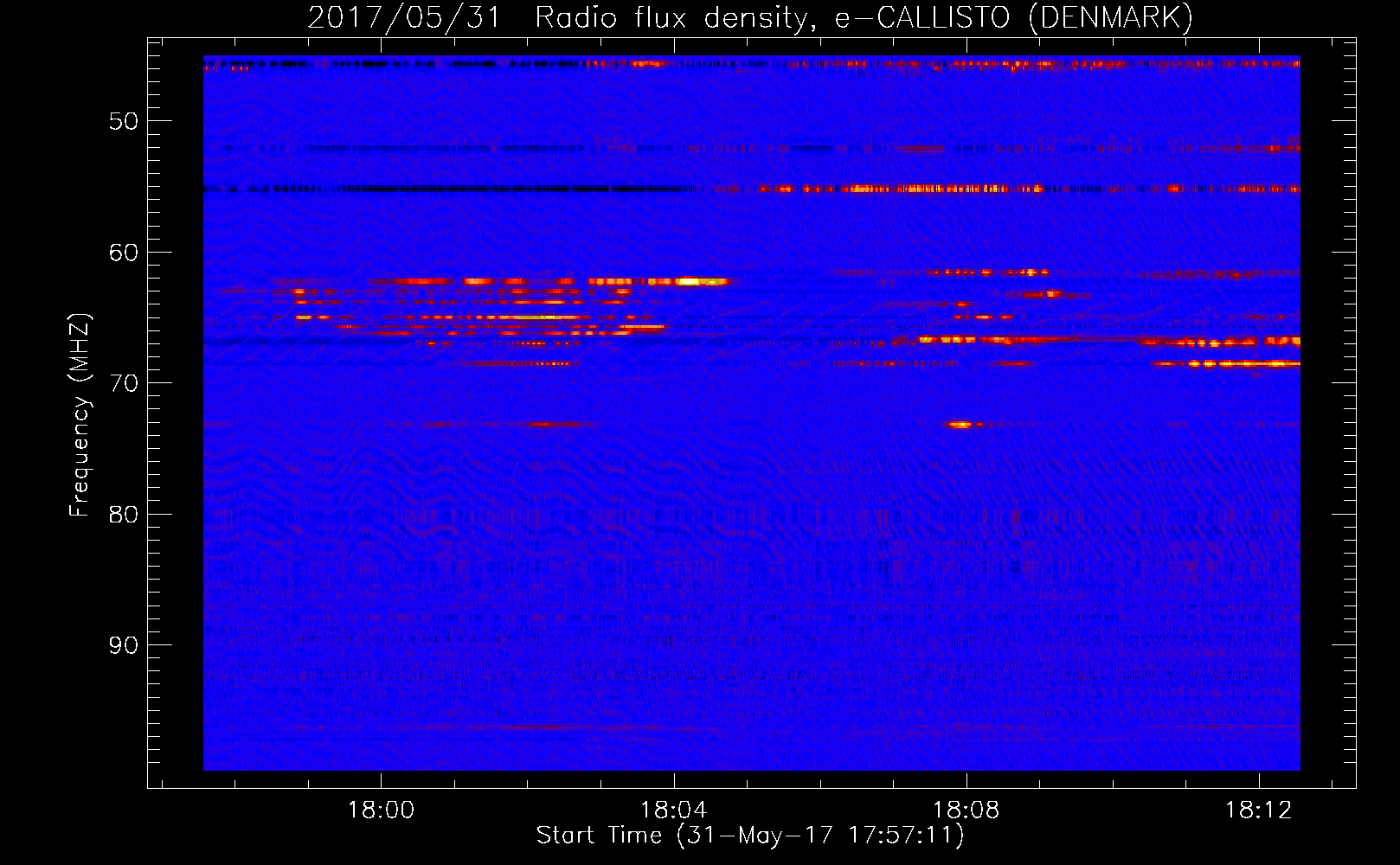The image size is (1400, 865).
Task: Click the 18:00 time tick label
Action: 381,811
